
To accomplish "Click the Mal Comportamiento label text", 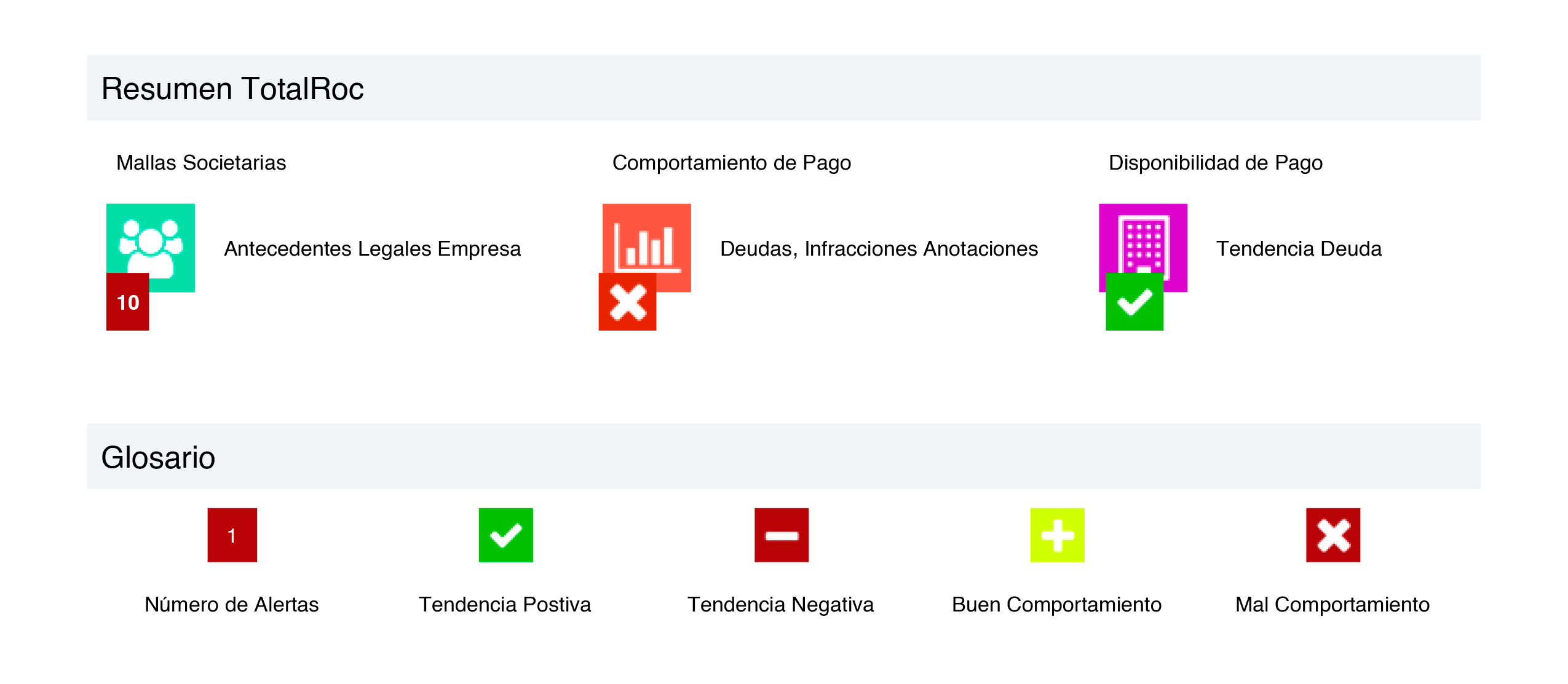I will 1332,605.
